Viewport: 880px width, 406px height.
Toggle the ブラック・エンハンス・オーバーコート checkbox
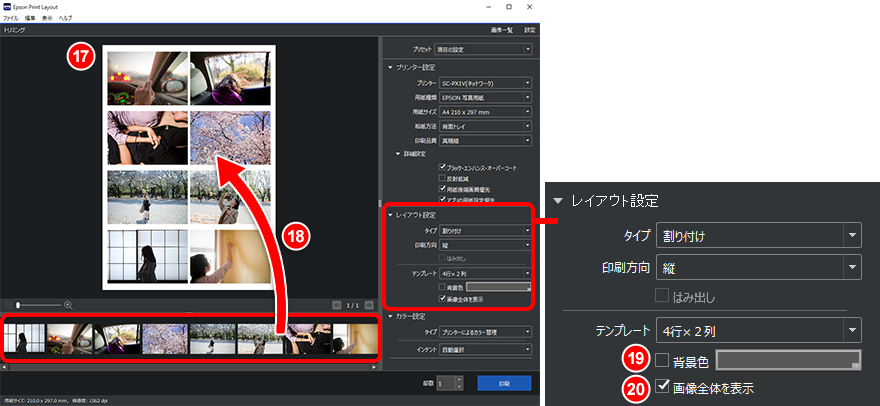tap(441, 166)
